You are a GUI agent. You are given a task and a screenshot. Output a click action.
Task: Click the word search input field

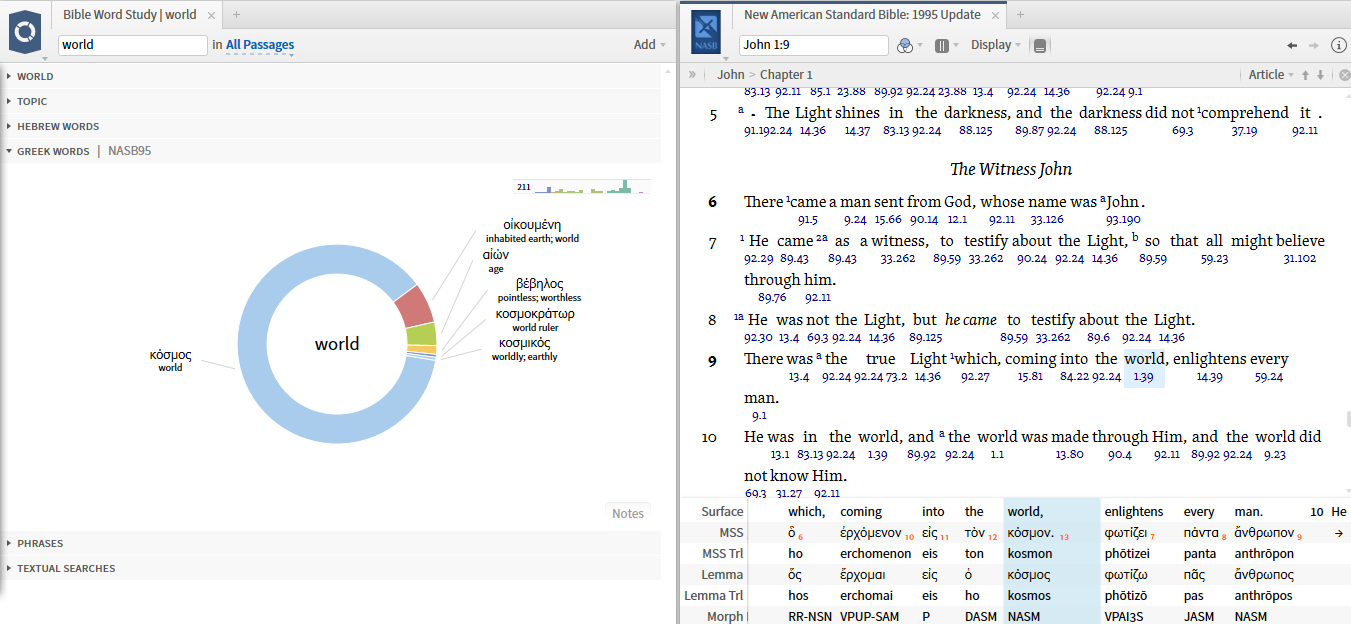pyautogui.click(x=133, y=45)
